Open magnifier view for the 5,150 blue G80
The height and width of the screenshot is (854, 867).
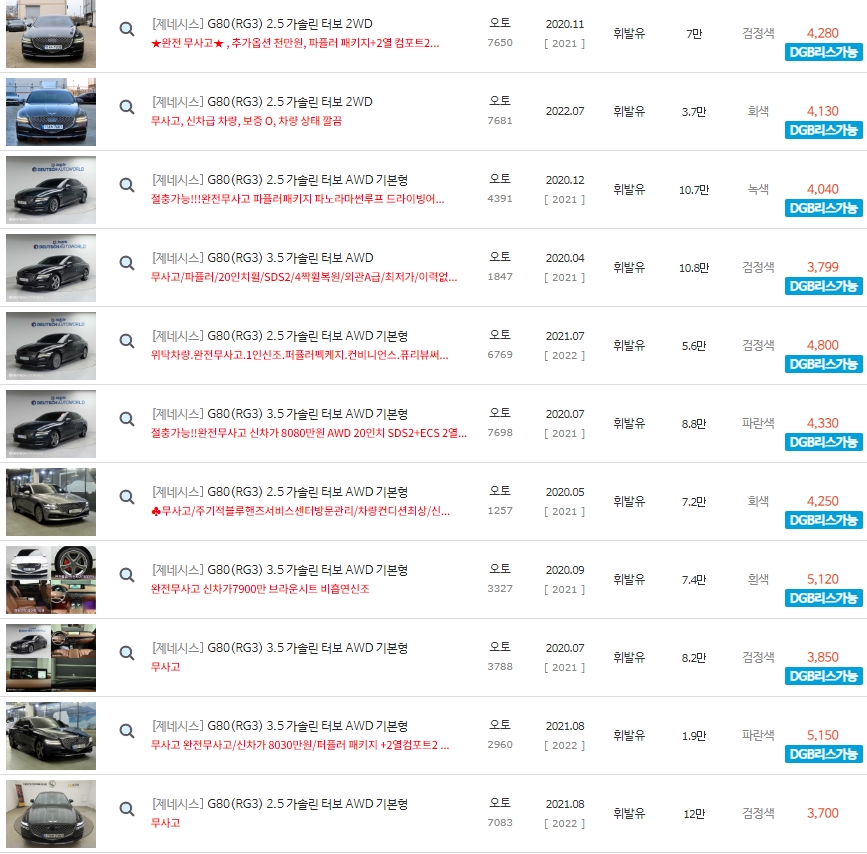tap(126, 730)
